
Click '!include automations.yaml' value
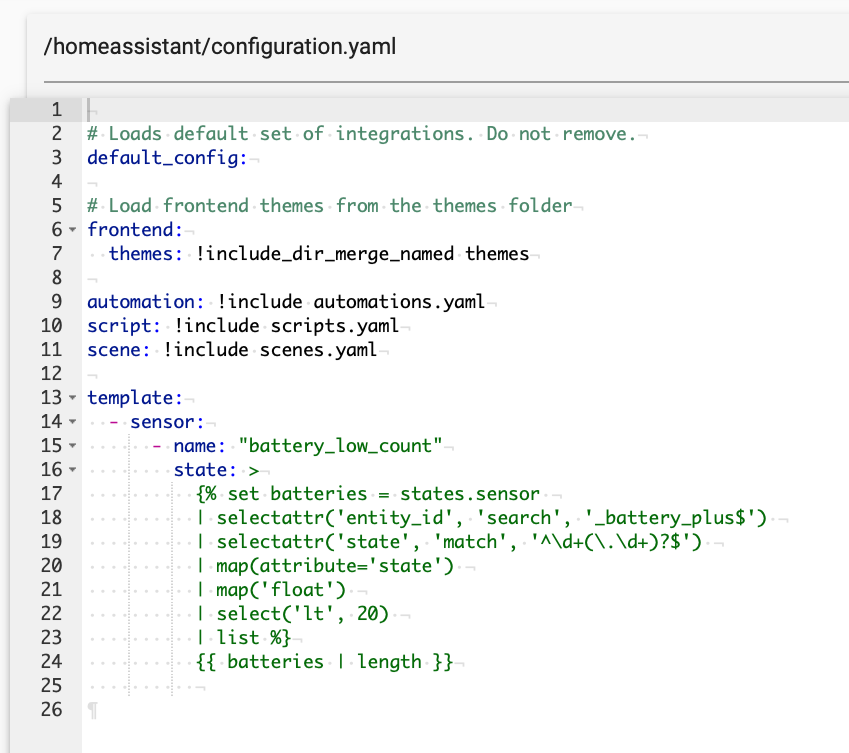pyautogui.click(x=351, y=302)
